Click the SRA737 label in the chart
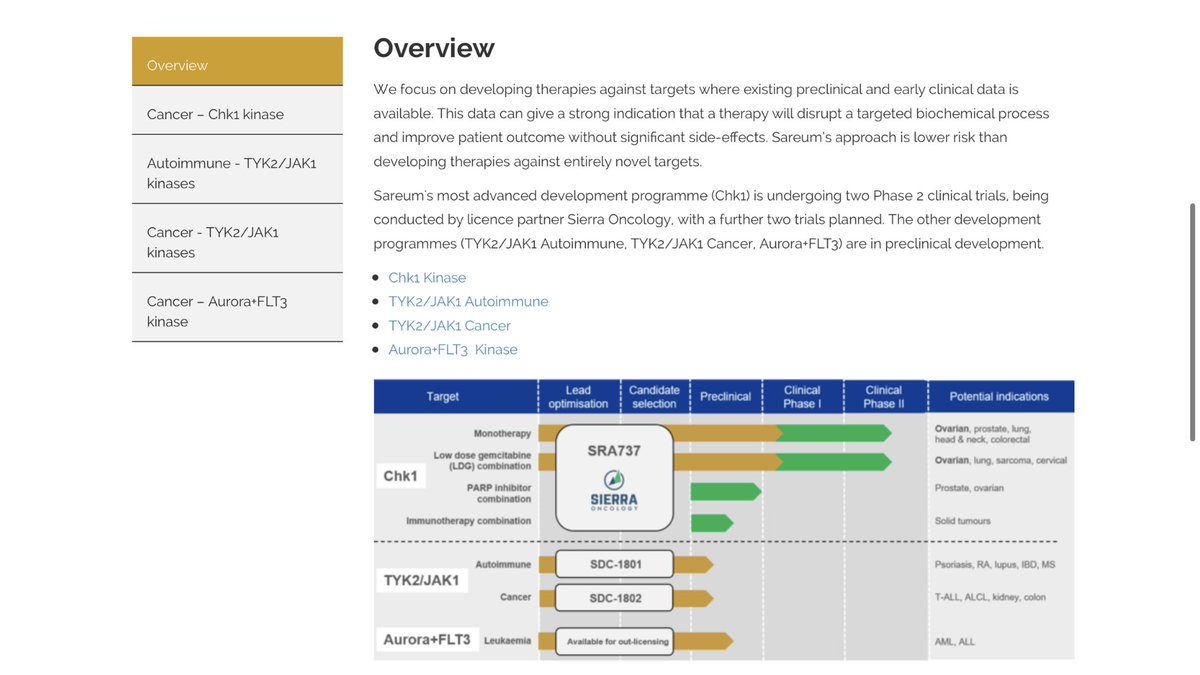 (614, 451)
